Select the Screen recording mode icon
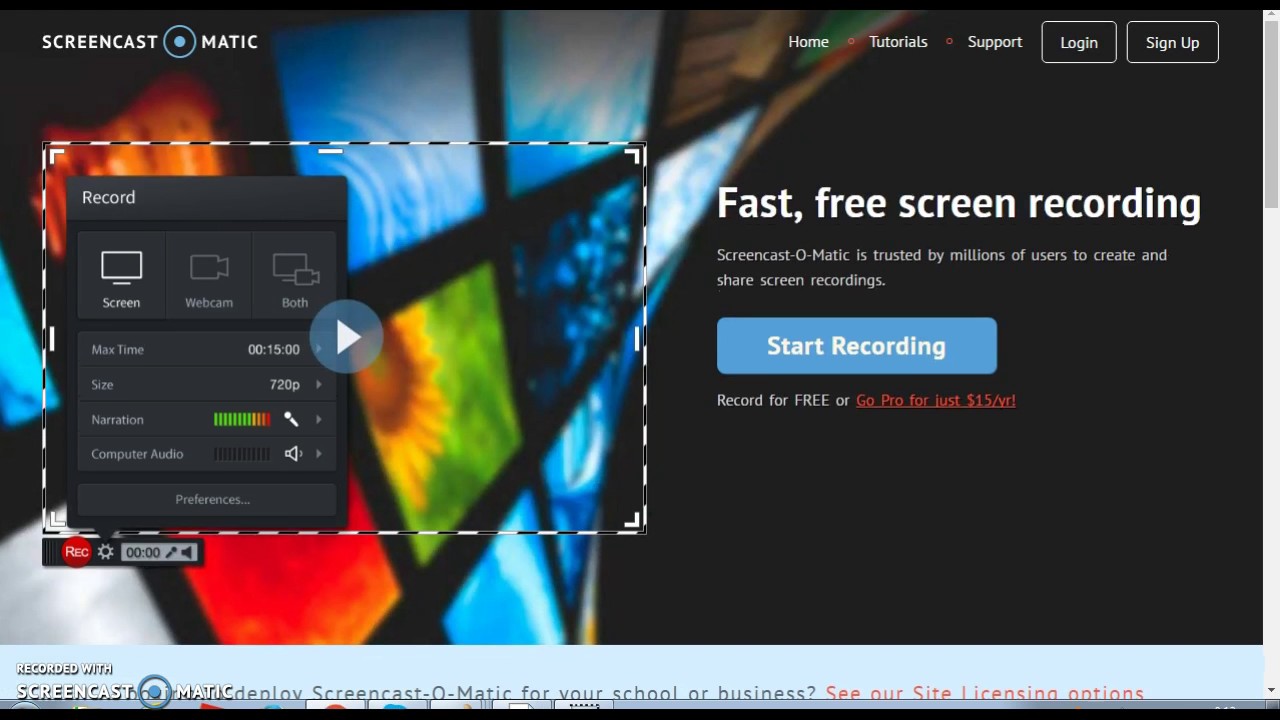1280x720 pixels. [121, 268]
